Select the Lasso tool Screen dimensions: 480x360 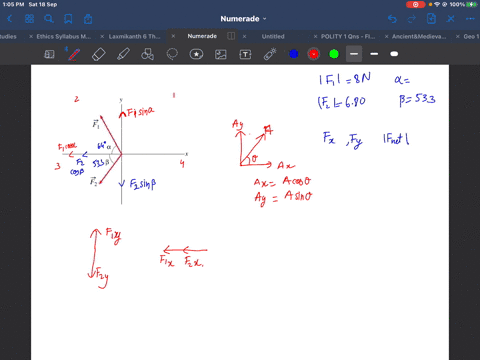coord(172,54)
